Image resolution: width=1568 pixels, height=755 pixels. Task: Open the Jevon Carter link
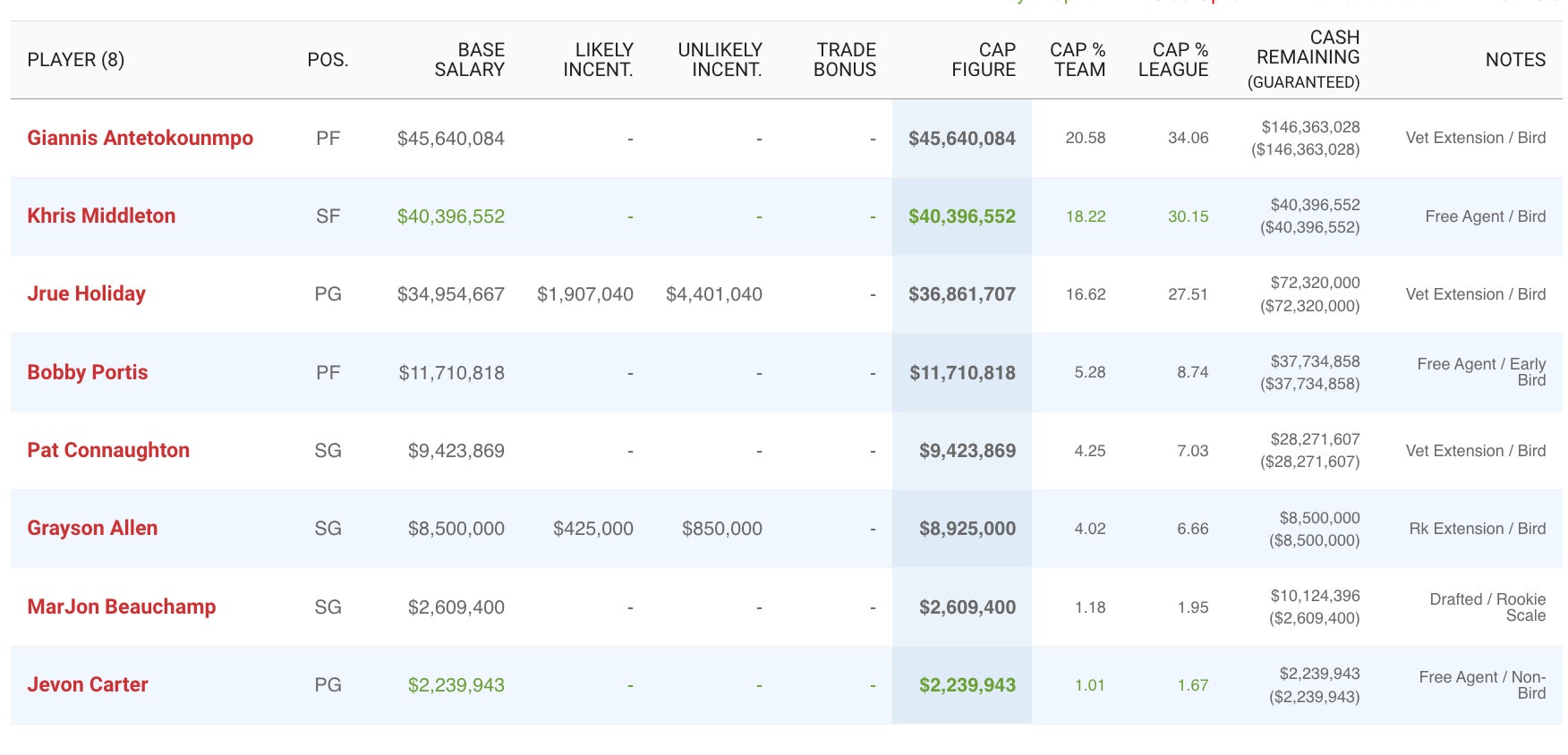[87, 684]
